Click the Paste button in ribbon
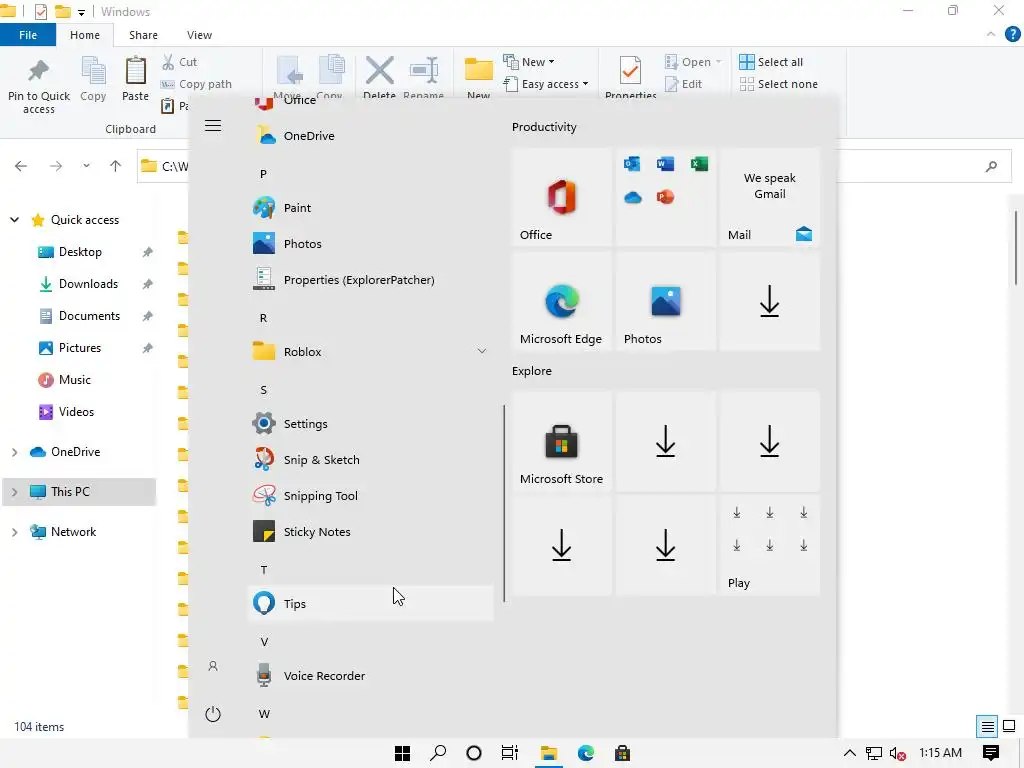Viewport: 1024px width, 768px height. point(135,80)
